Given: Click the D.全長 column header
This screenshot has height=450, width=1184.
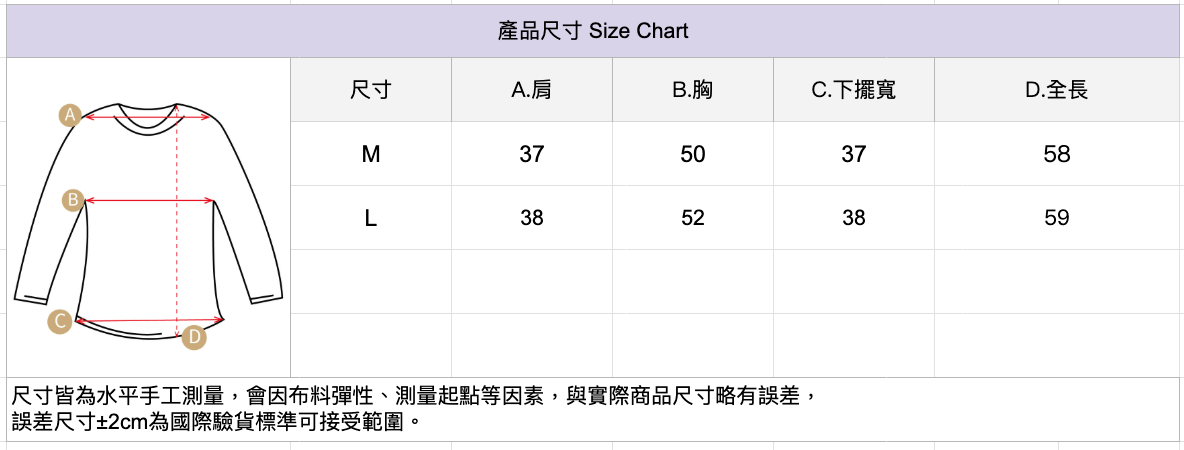Looking at the screenshot, I should [x=1057, y=90].
